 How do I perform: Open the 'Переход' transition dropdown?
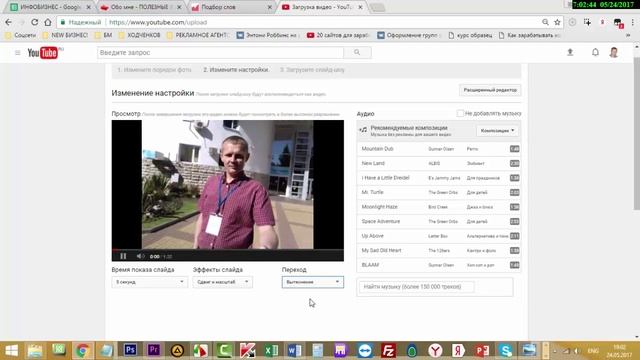pos(313,282)
